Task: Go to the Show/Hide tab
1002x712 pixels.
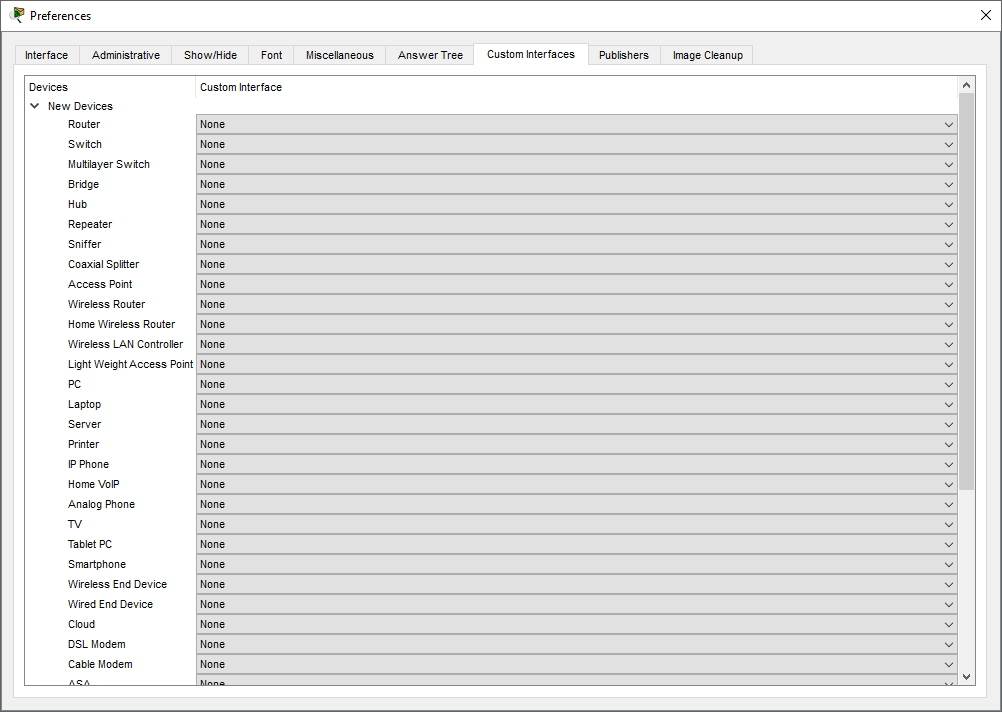Action: (x=210, y=56)
